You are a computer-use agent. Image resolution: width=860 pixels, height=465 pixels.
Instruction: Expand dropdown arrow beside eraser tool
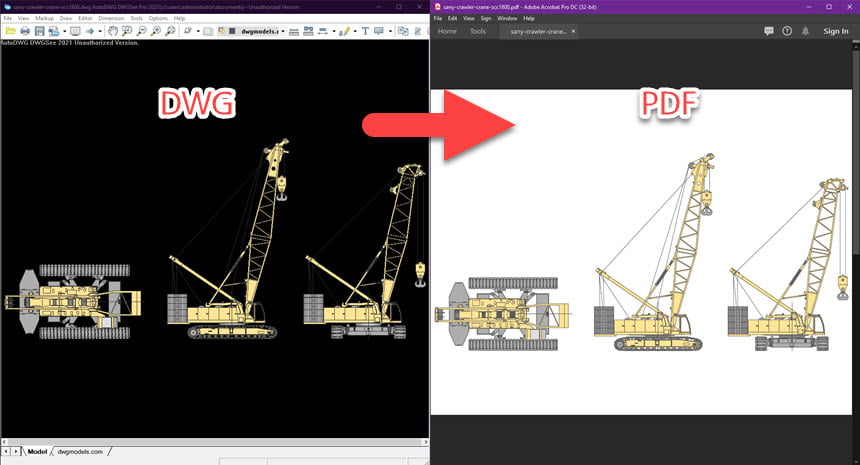coord(198,31)
